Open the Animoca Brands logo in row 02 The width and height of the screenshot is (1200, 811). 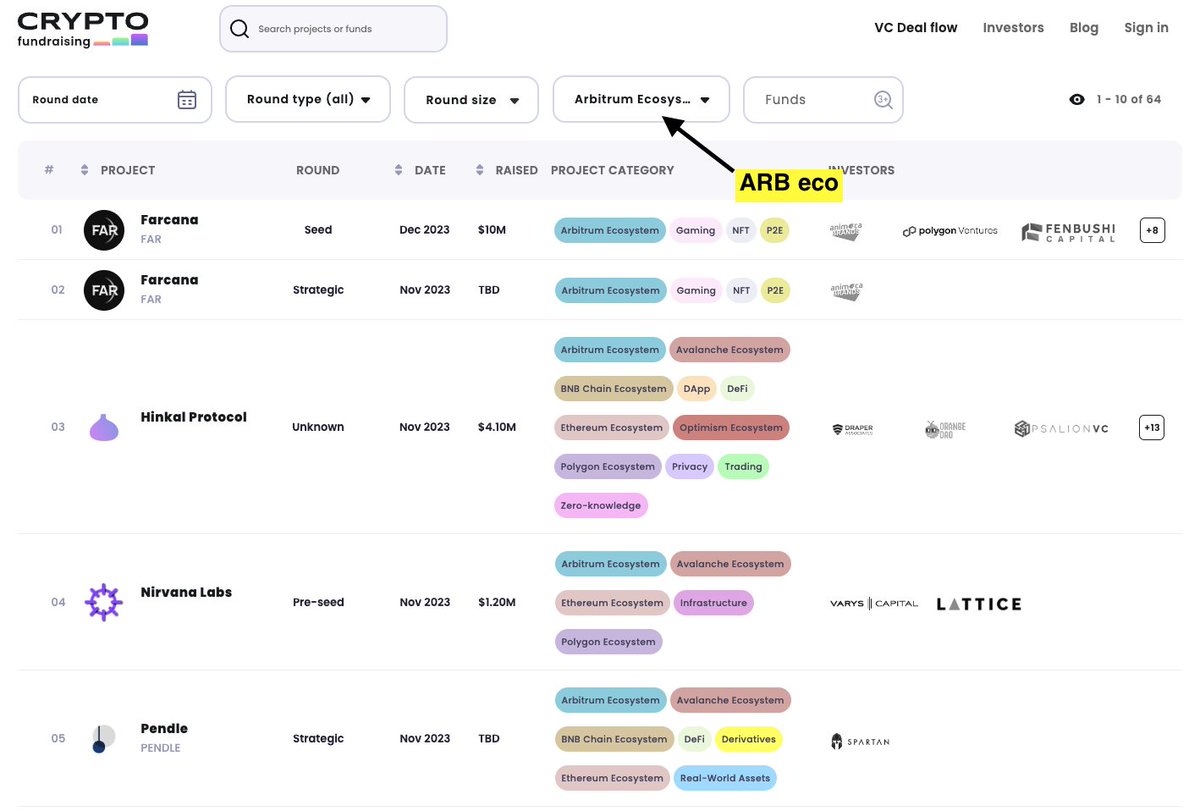tap(846, 291)
